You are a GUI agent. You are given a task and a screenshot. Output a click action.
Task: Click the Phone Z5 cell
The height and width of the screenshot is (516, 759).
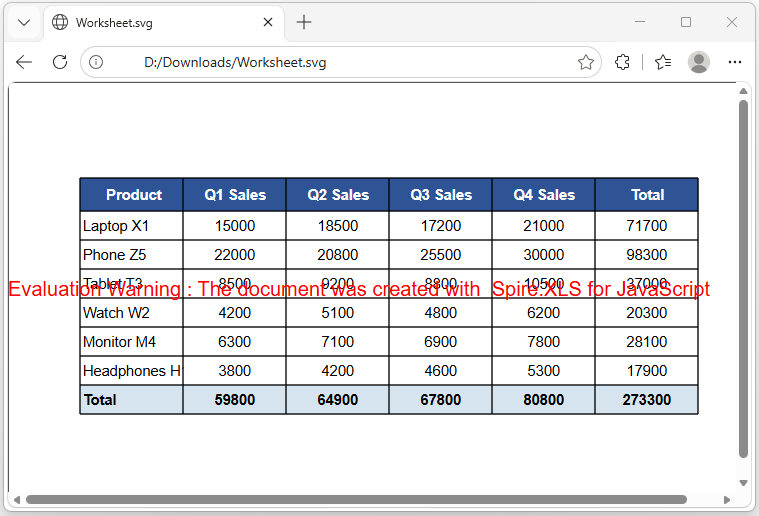(x=132, y=255)
